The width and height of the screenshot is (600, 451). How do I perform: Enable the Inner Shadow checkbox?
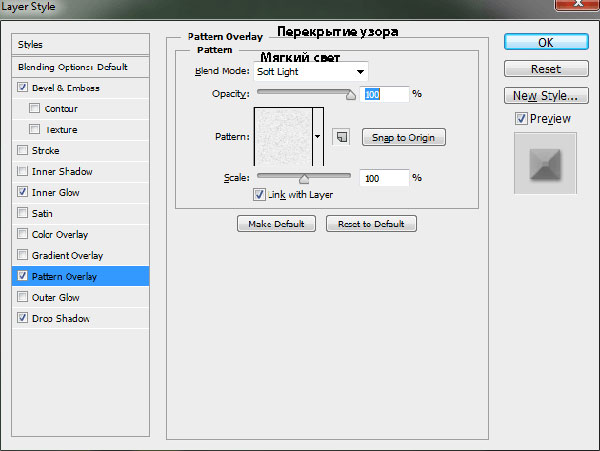click(23, 171)
